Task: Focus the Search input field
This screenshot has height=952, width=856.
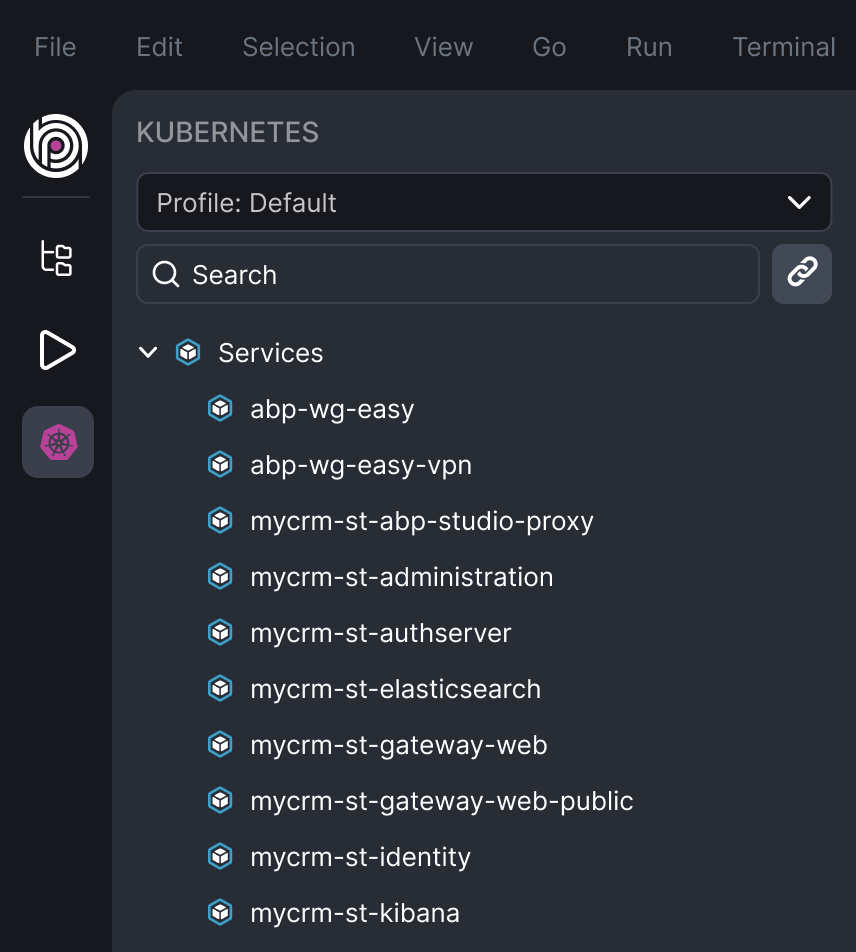Action: pyautogui.click(x=448, y=274)
